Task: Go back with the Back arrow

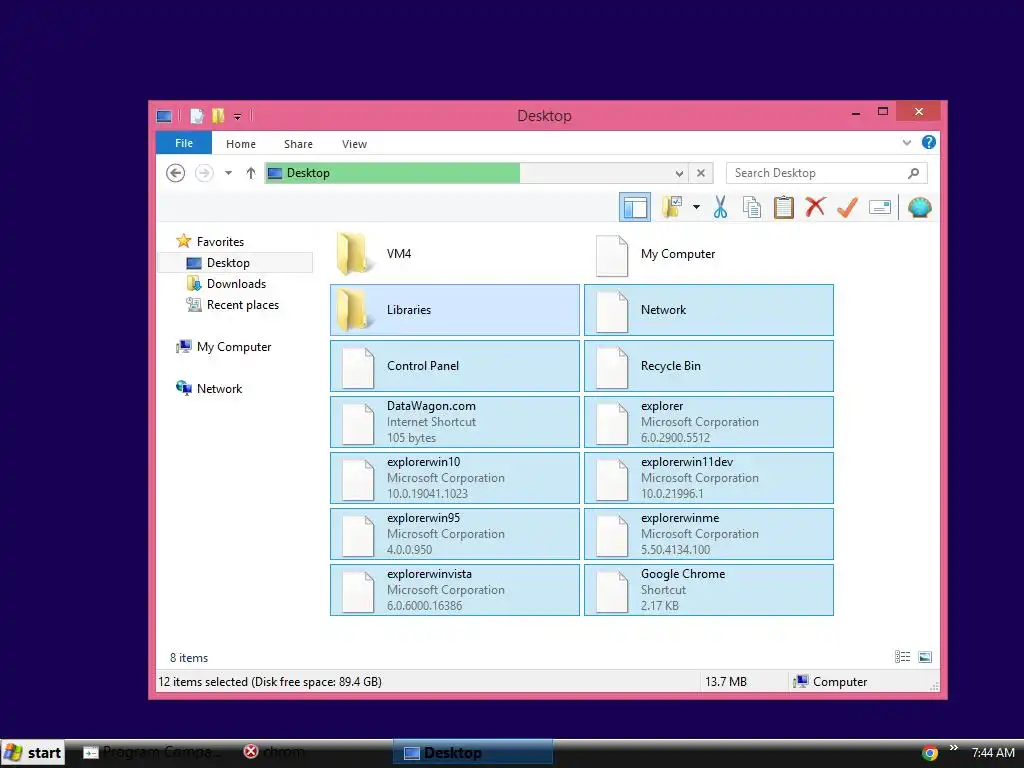Action: click(x=175, y=173)
